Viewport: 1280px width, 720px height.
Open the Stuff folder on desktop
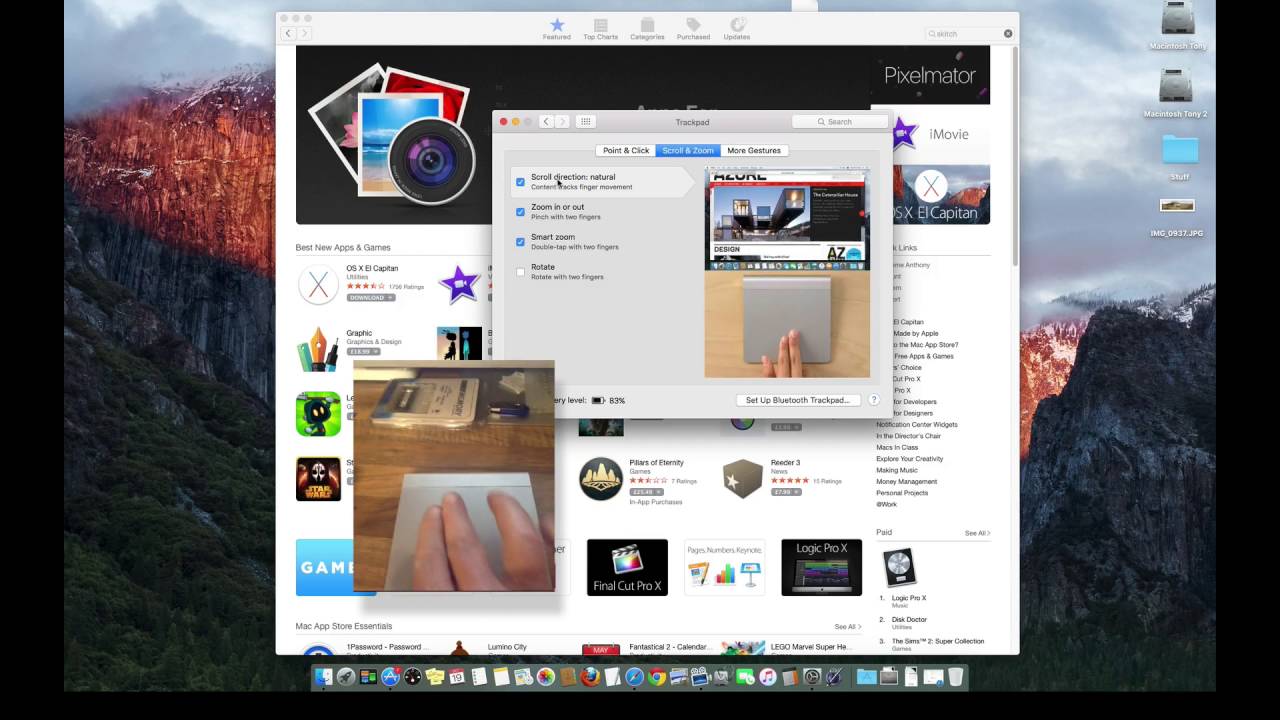(1180, 157)
